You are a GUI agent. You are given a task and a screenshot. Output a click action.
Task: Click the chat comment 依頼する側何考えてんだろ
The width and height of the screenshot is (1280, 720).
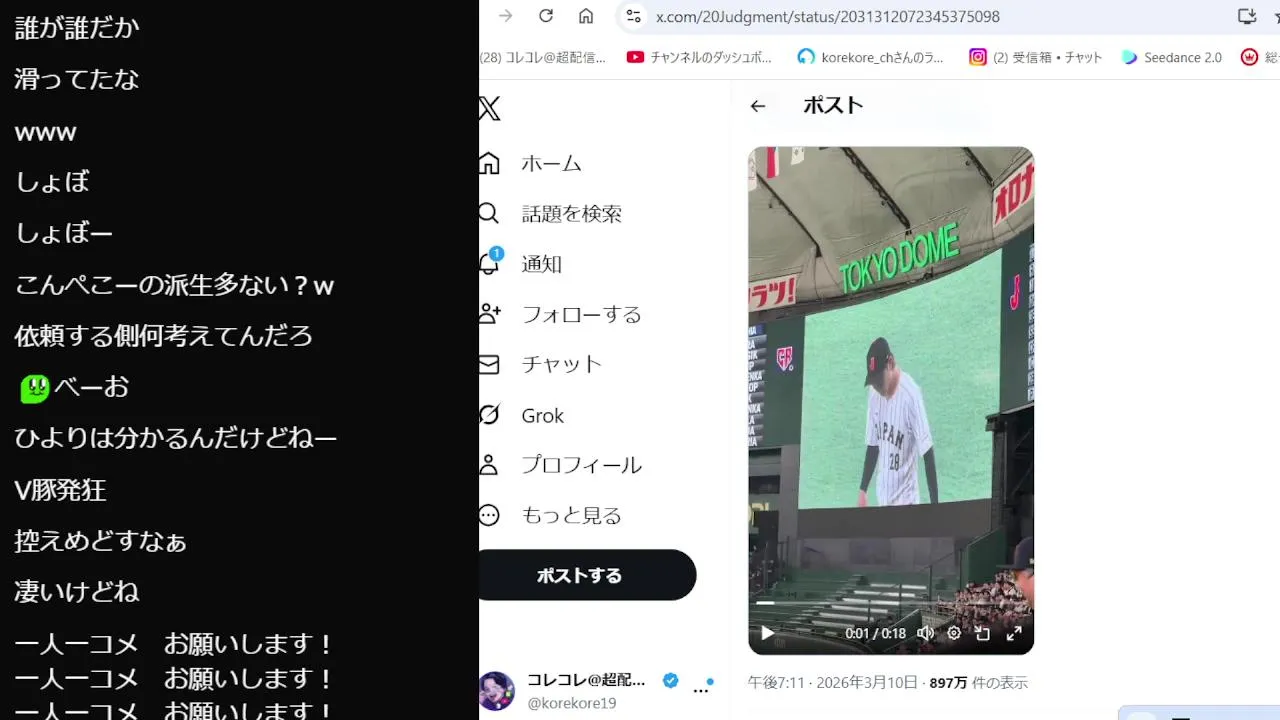coord(164,336)
